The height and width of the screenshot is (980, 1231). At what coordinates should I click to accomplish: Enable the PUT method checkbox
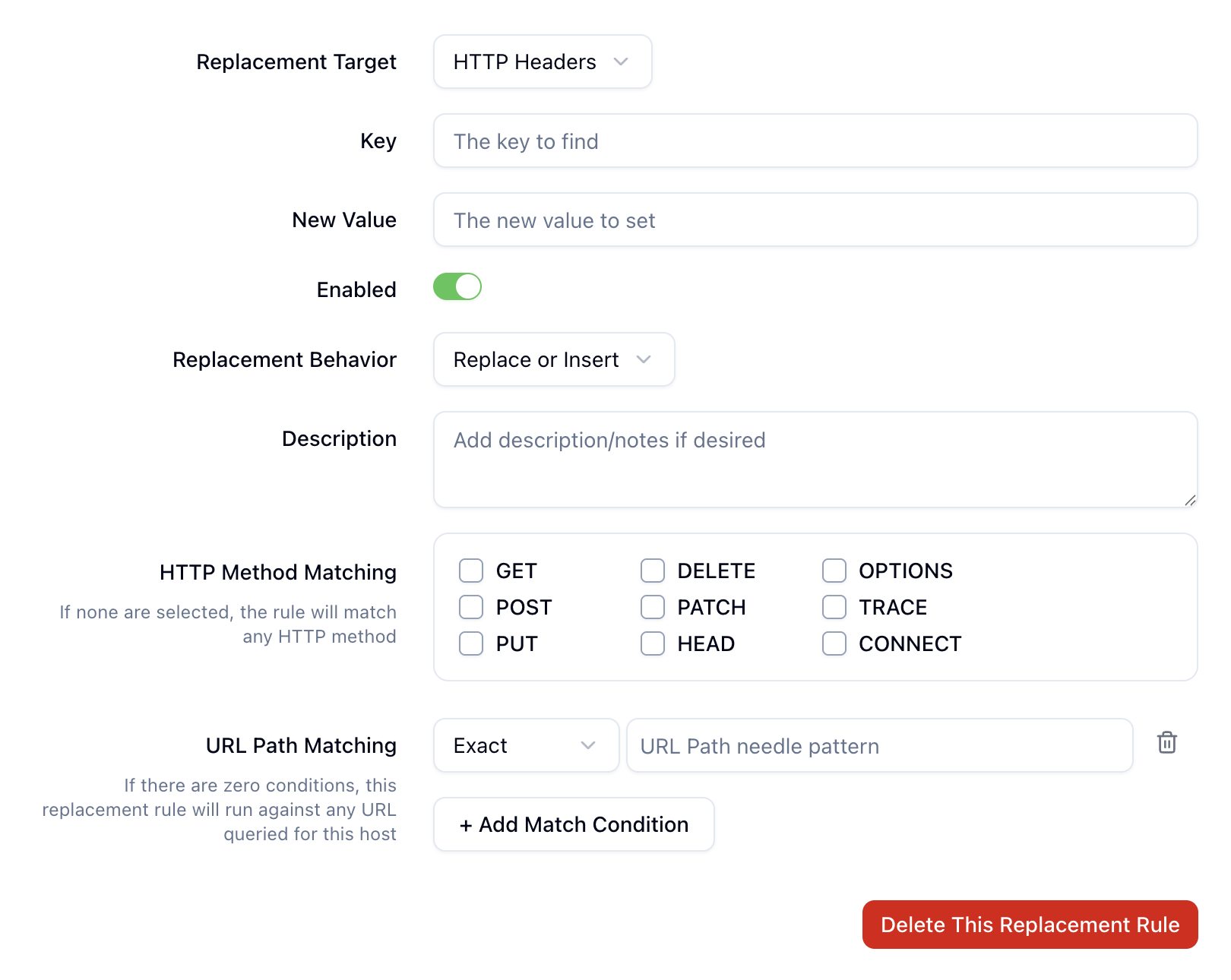click(471, 643)
